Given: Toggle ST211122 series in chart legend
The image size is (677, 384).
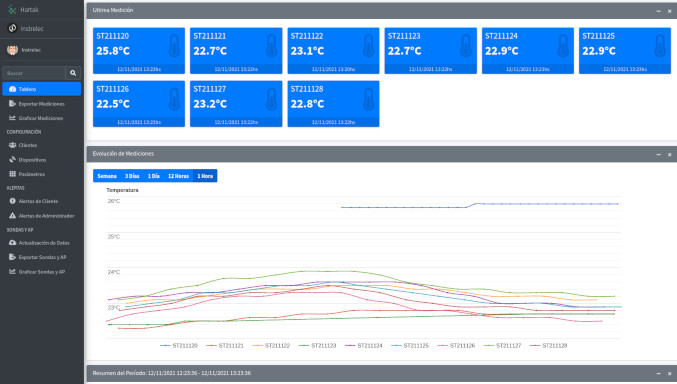Looking at the screenshot, I should [271, 346].
